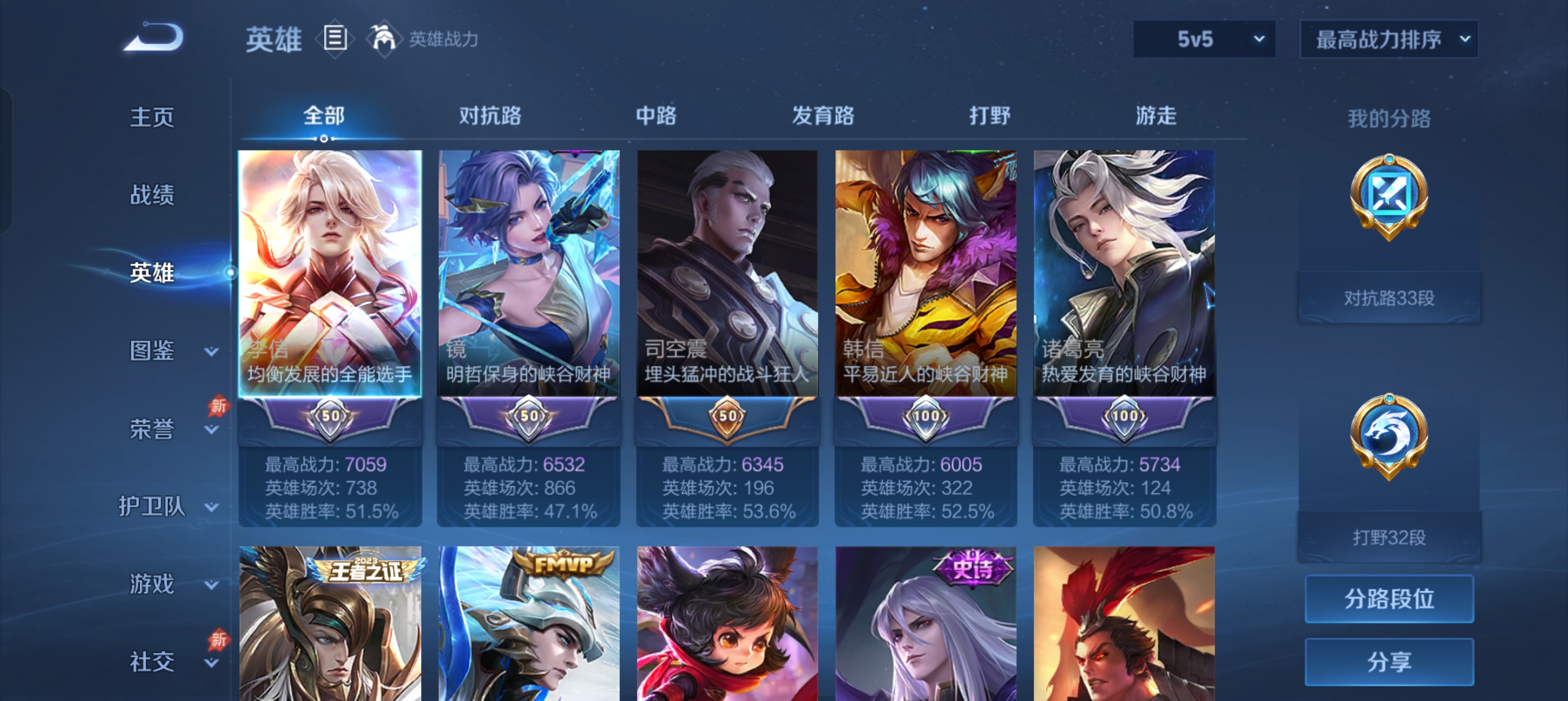The height and width of the screenshot is (701, 1568).
Task: Switch to the 打野 tab
Action: coord(990,116)
